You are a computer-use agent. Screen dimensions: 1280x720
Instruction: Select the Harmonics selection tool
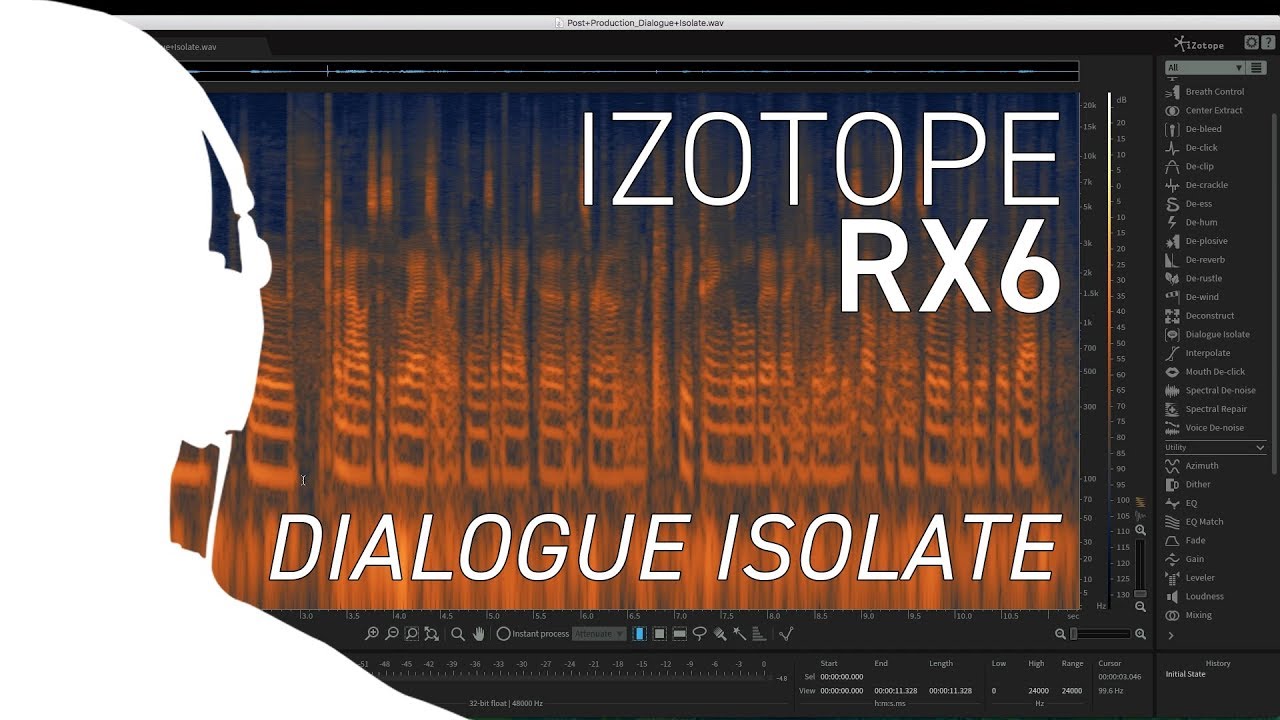coord(758,634)
